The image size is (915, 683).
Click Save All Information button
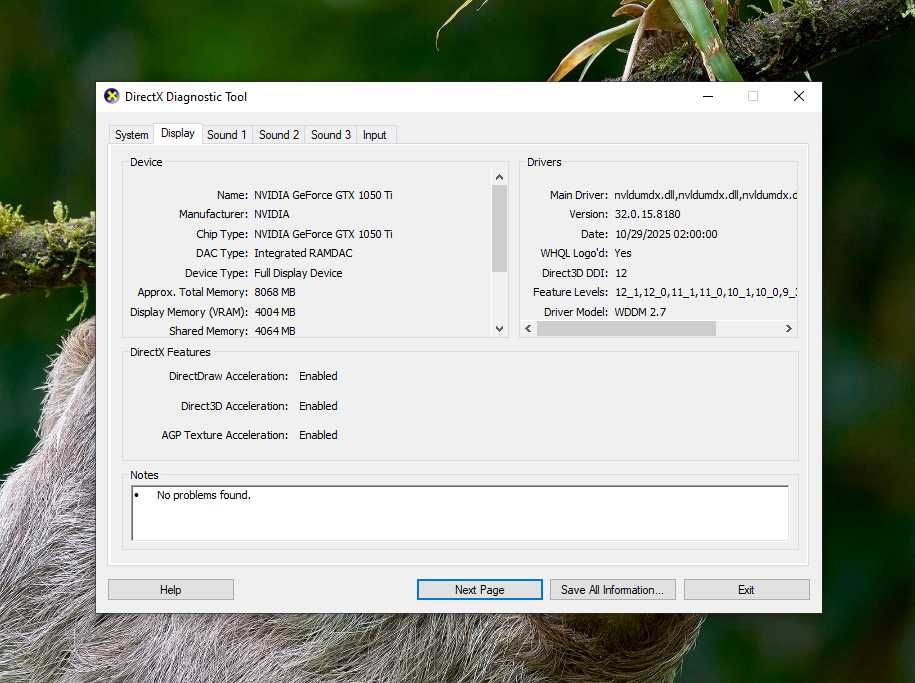[x=612, y=590]
